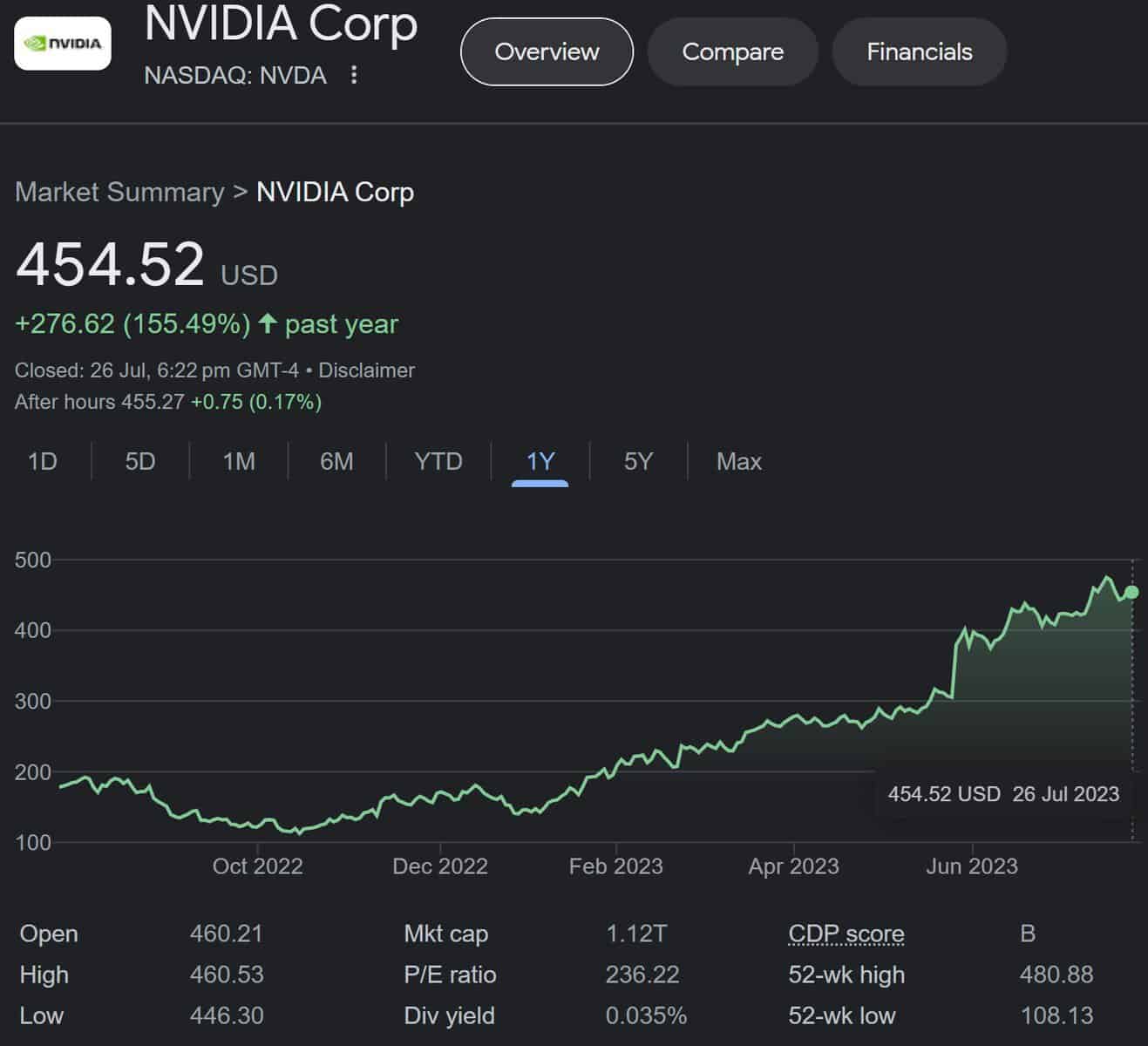Click the 454.52 USD chart tooltip
The width and height of the screenshot is (1148, 1046).
(1002, 794)
